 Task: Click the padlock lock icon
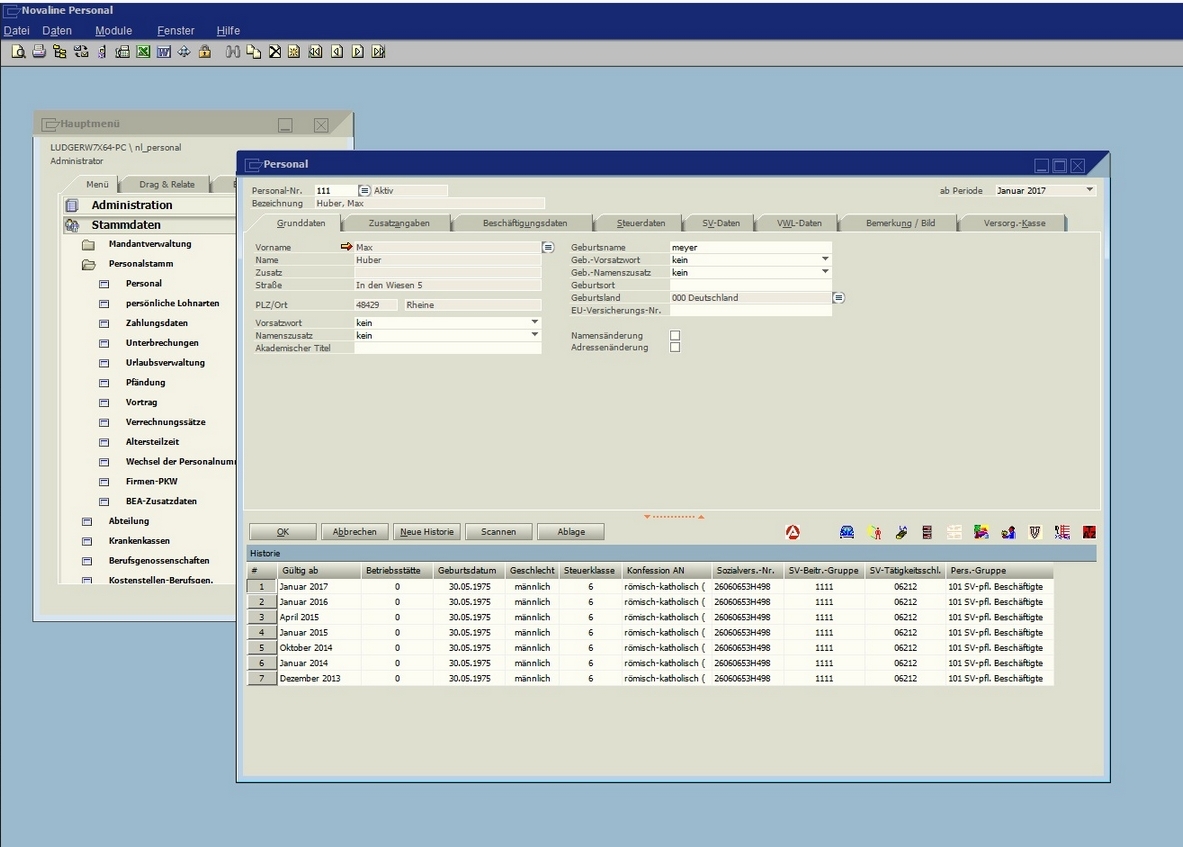tap(204, 51)
